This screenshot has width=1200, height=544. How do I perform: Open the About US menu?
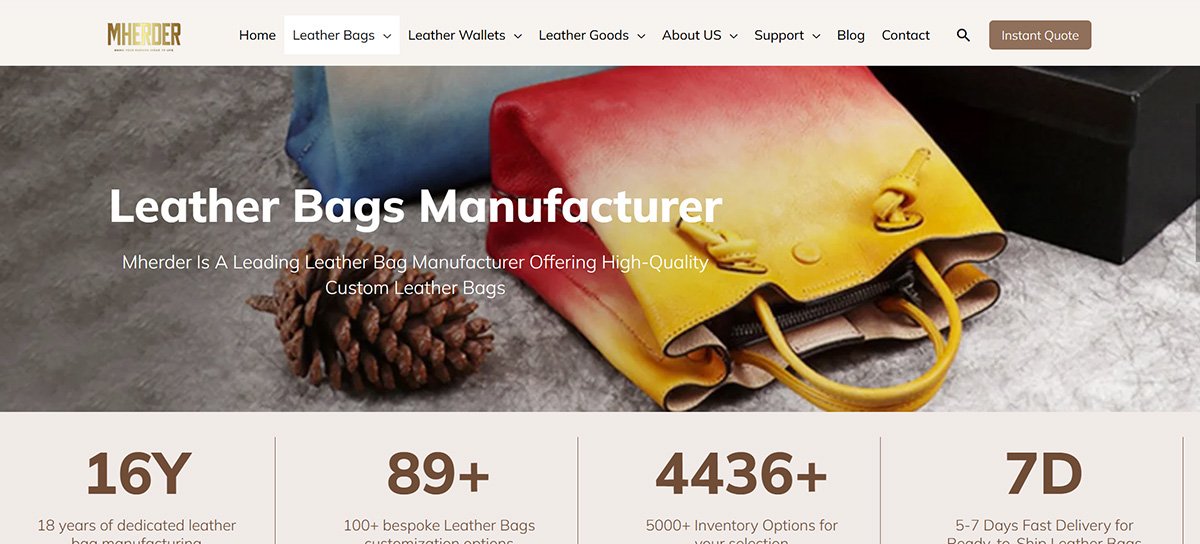691,35
